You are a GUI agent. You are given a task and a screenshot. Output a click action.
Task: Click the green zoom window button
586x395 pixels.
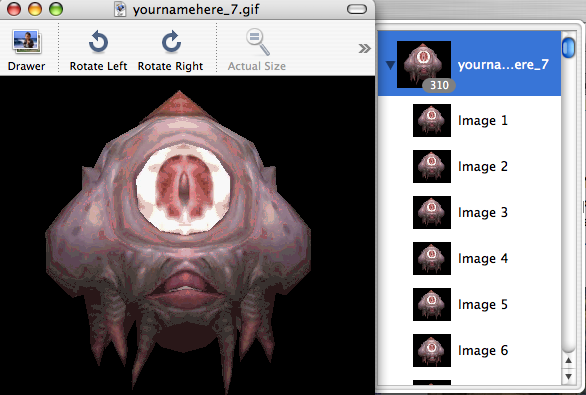[56, 9]
